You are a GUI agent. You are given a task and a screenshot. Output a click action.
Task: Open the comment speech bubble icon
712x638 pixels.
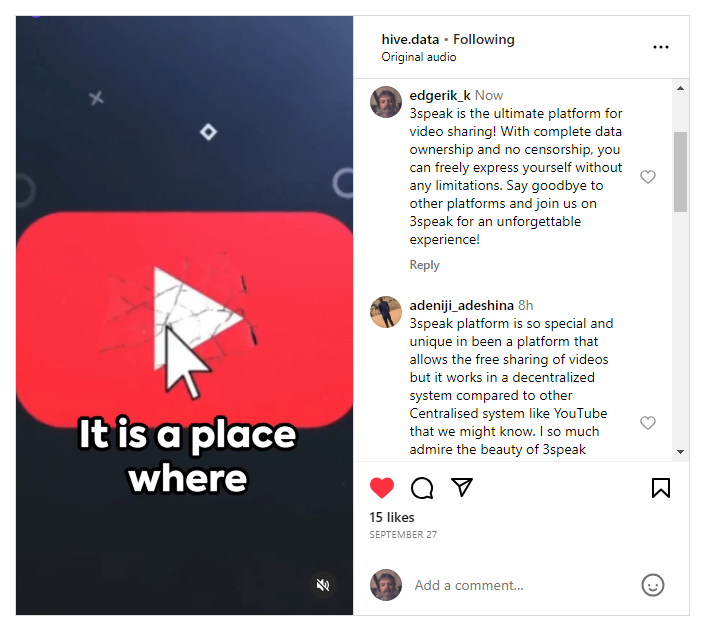point(422,488)
